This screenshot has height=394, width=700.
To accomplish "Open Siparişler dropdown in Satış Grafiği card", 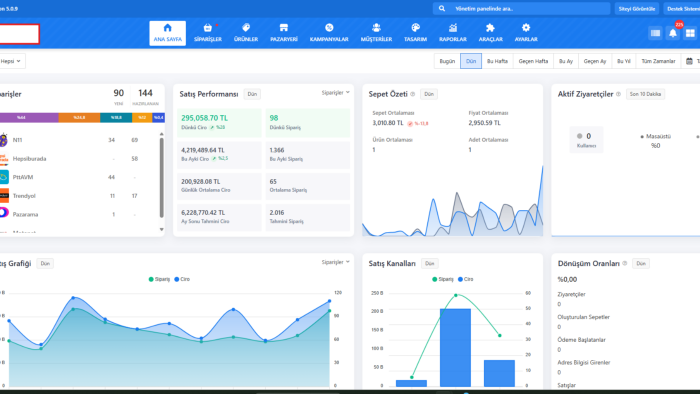I will pos(335,262).
